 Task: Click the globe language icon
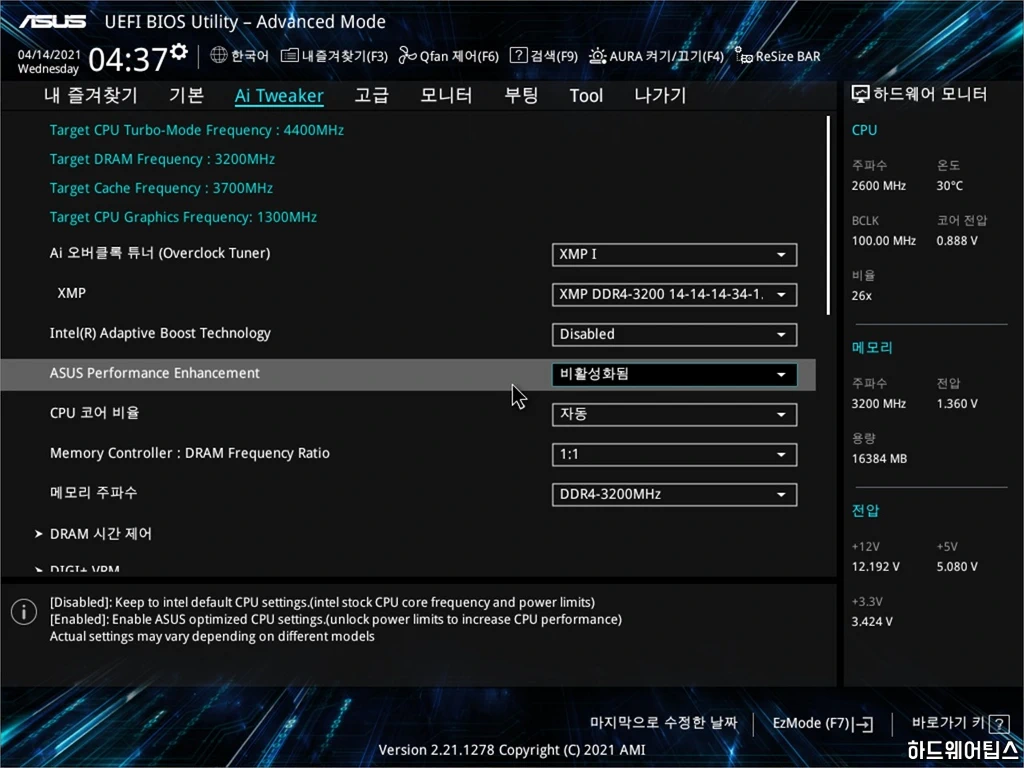pyautogui.click(x=219, y=56)
